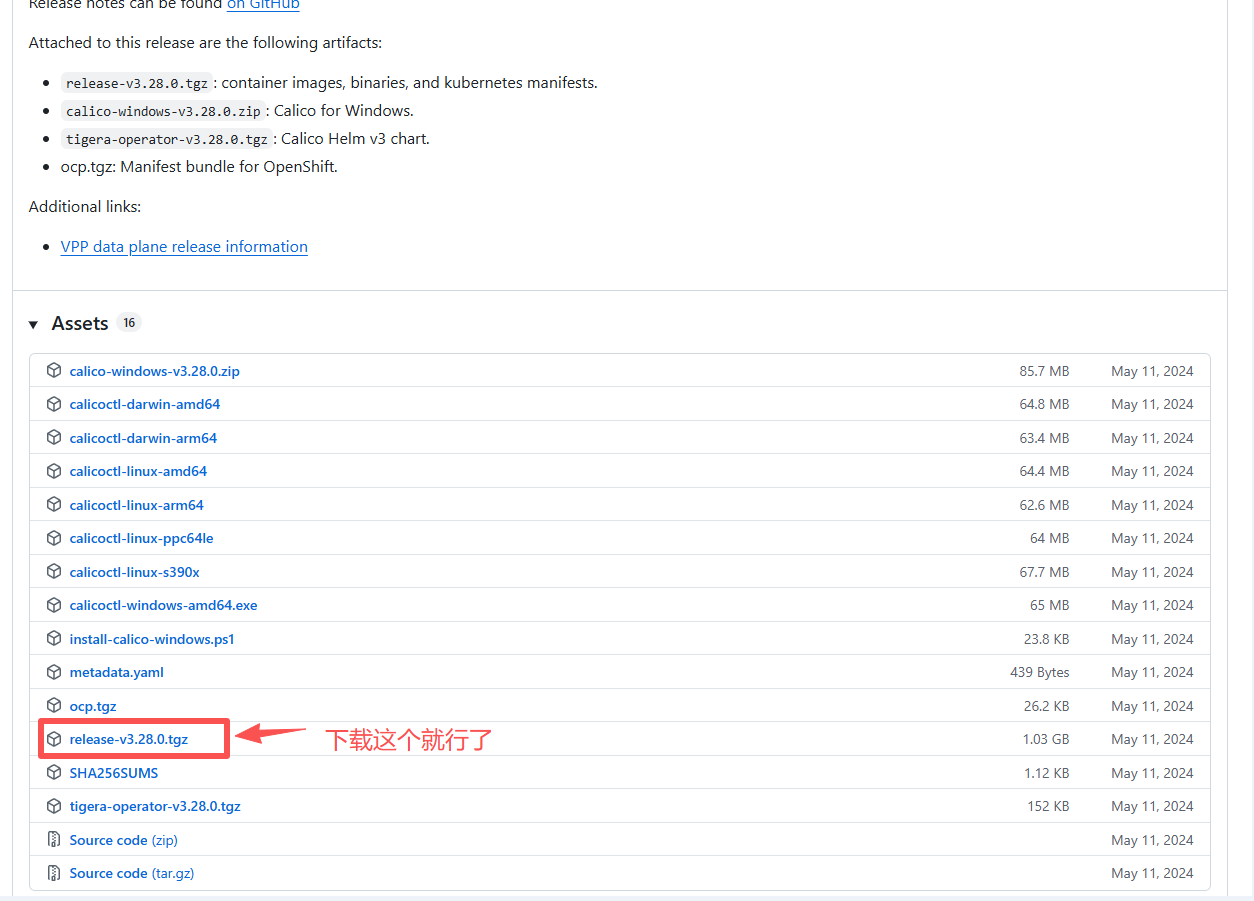Click the 152 KB size value
This screenshot has width=1254, height=901.
point(1048,806)
